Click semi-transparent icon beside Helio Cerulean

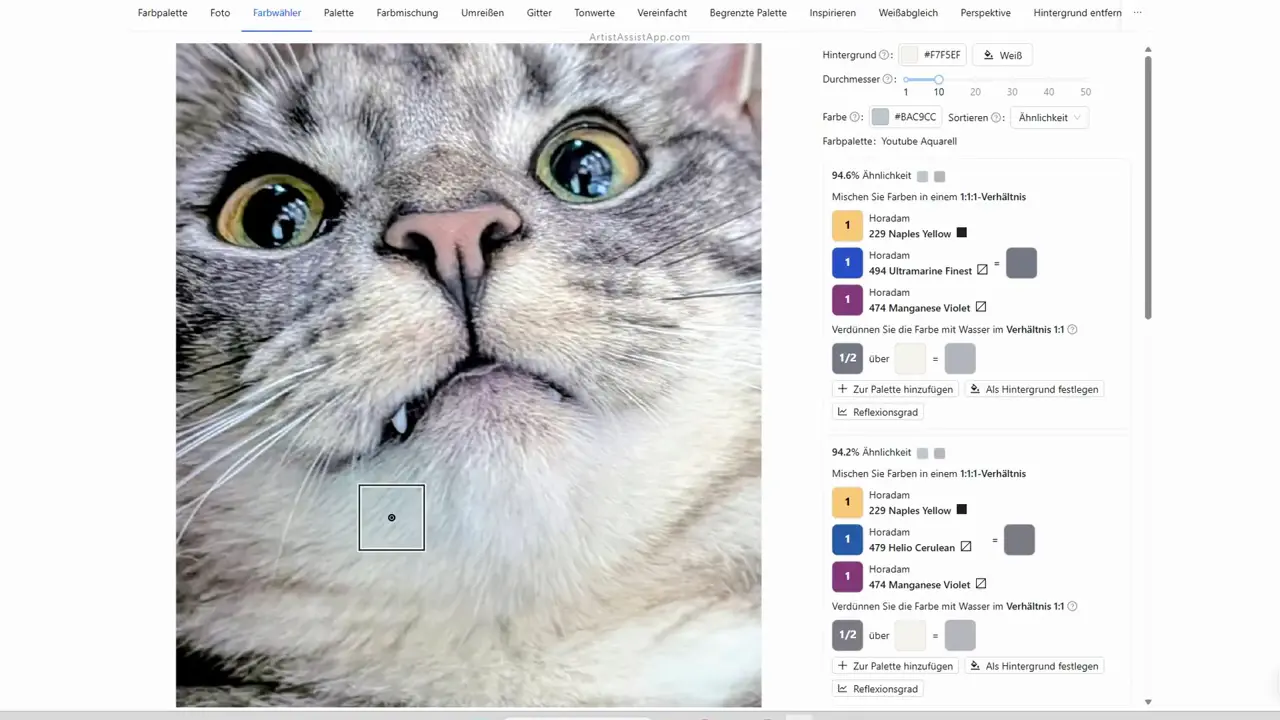click(966, 547)
